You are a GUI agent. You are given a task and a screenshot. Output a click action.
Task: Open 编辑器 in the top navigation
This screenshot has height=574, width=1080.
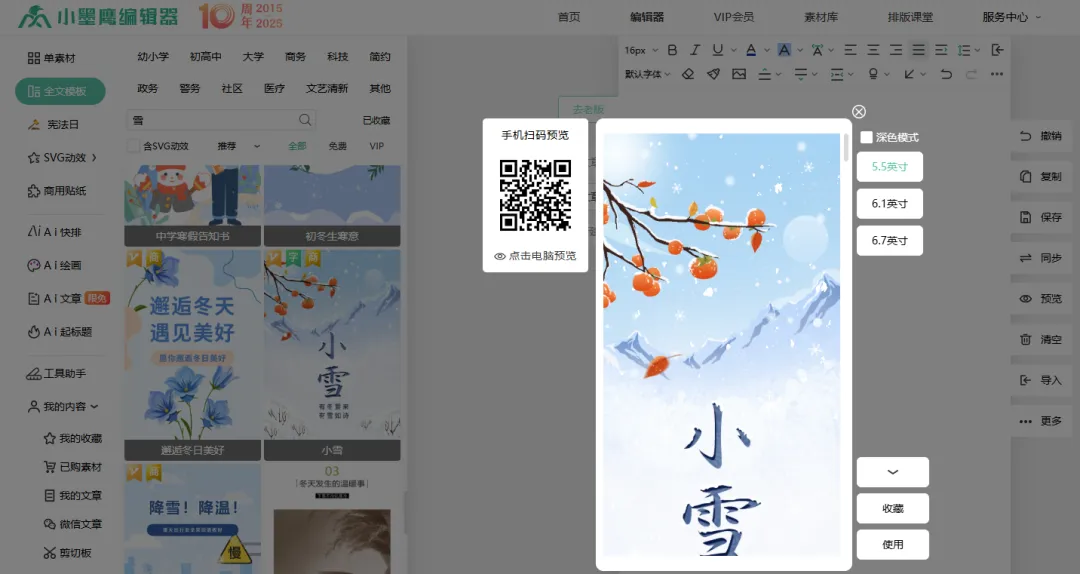pyautogui.click(x=647, y=17)
